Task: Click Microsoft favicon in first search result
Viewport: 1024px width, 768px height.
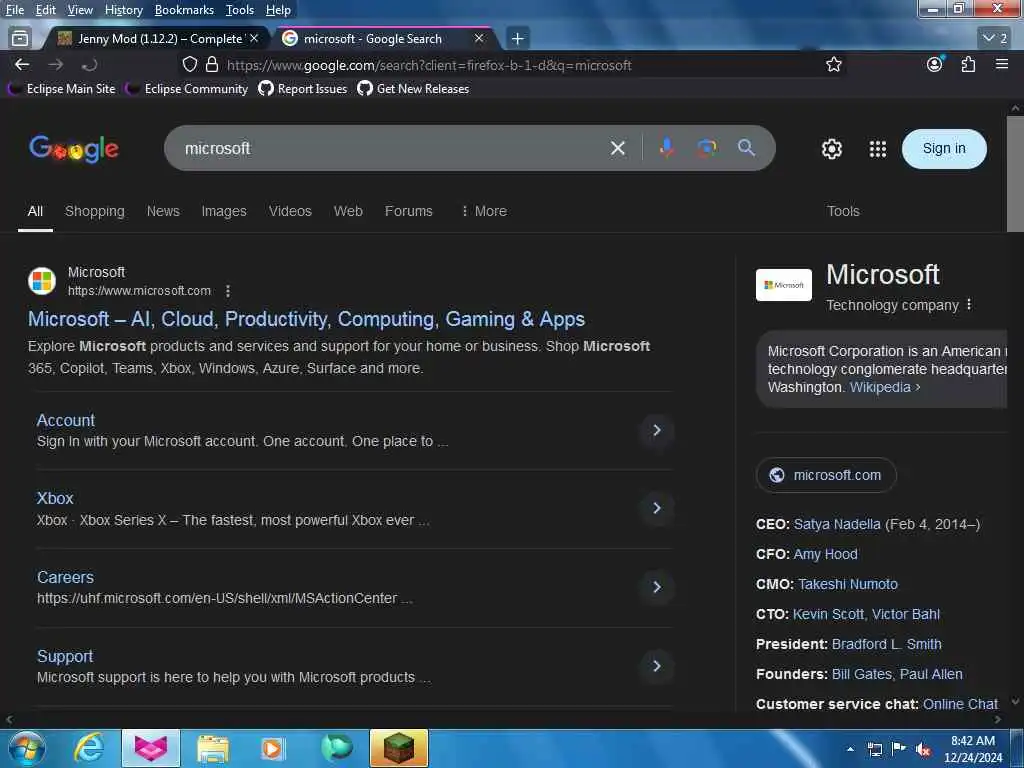Action: pyautogui.click(x=42, y=281)
